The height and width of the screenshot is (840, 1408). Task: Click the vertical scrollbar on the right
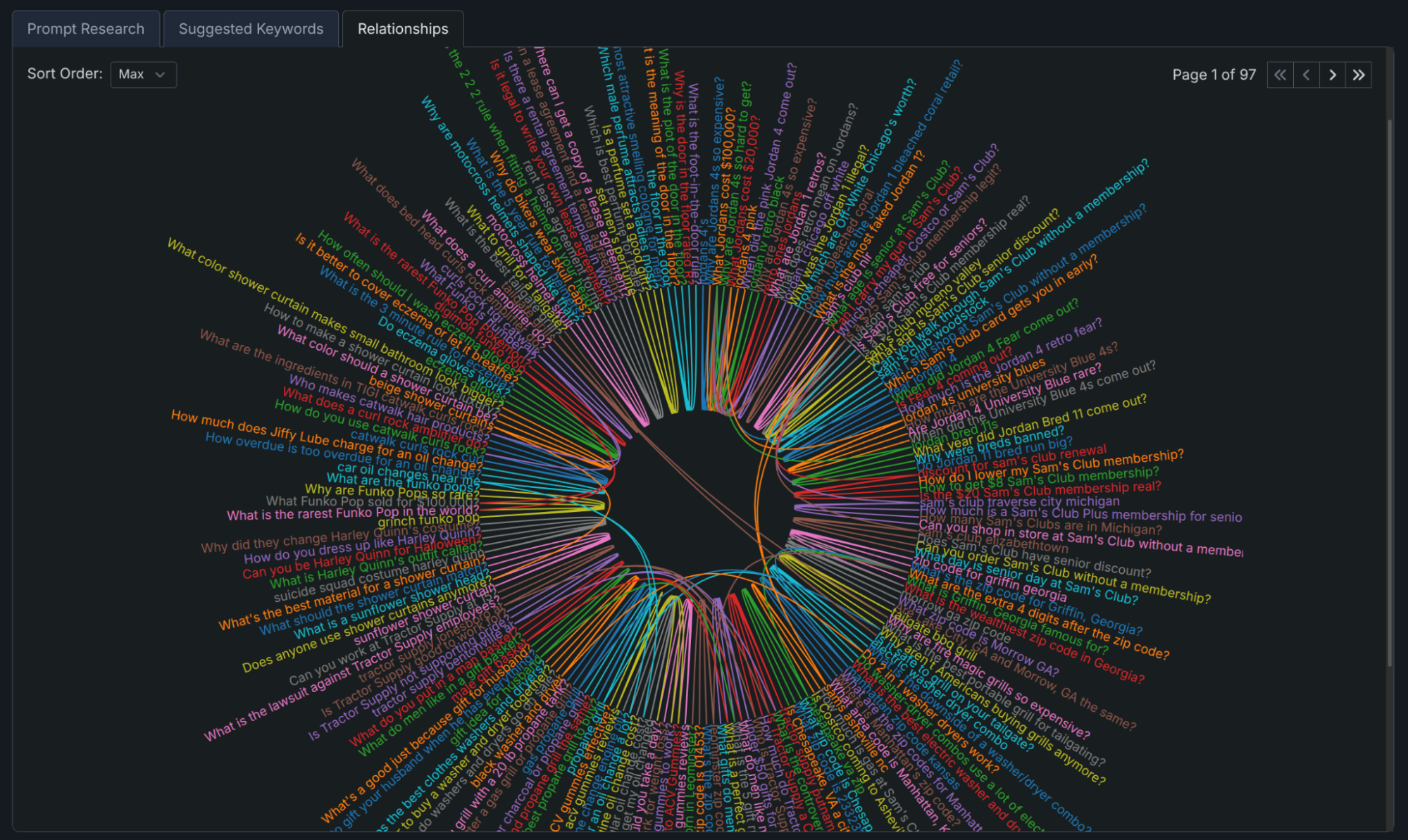click(1390, 394)
